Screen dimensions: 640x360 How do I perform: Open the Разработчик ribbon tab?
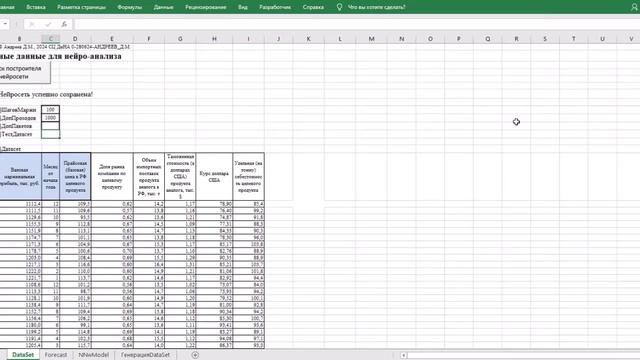tap(275, 7)
